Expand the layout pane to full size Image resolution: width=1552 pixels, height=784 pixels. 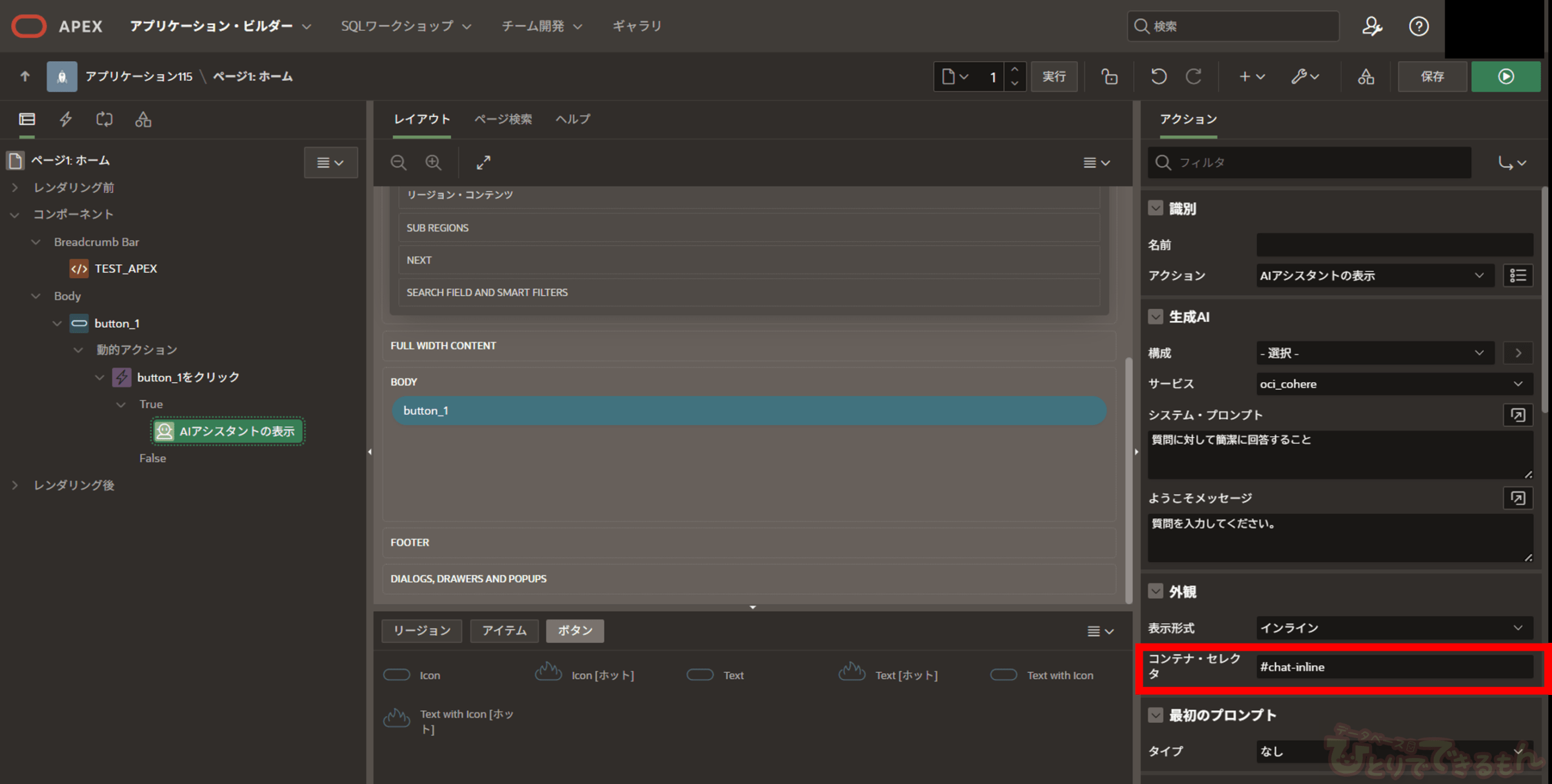pyautogui.click(x=483, y=162)
